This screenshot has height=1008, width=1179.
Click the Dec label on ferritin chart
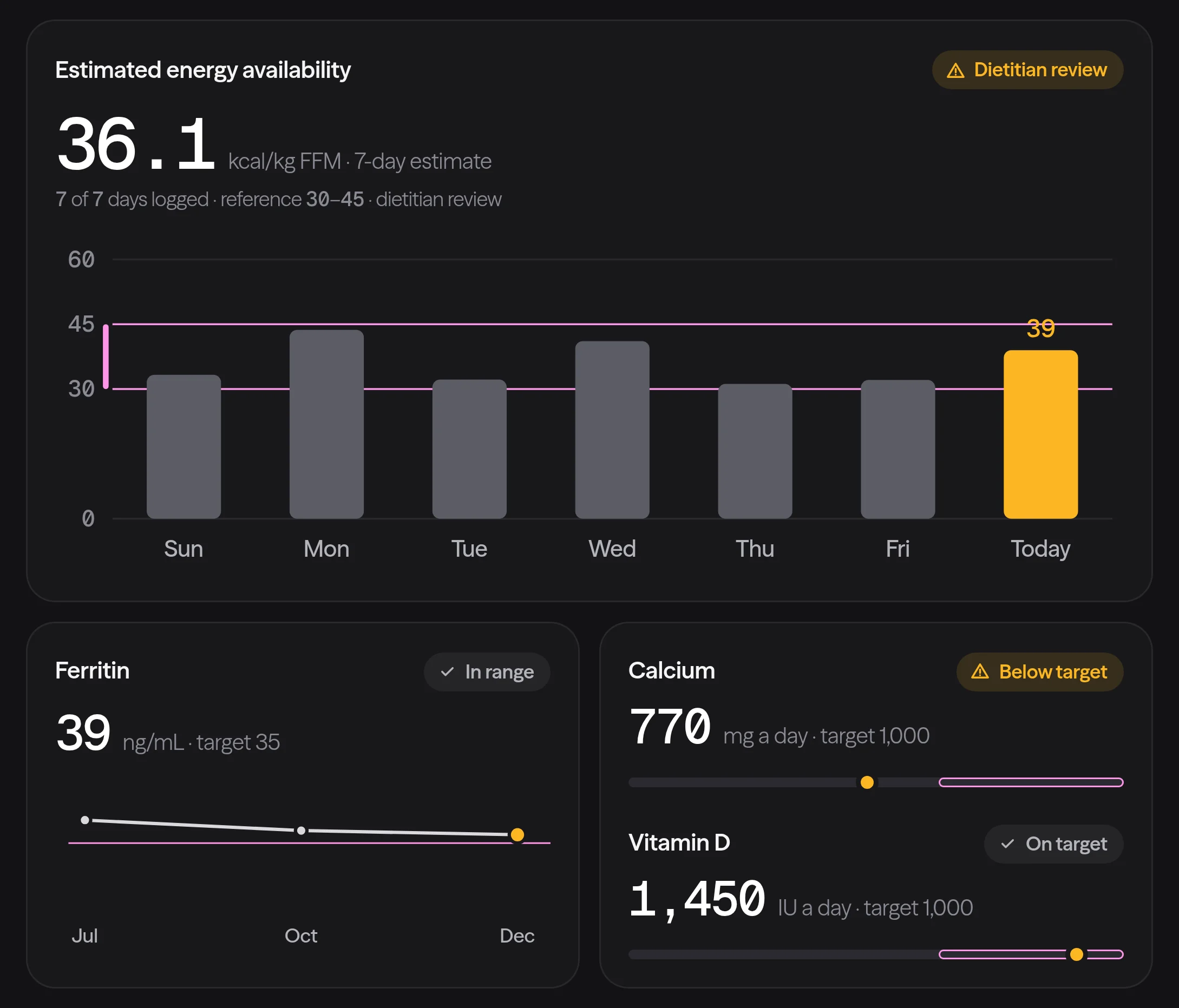[518, 935]
